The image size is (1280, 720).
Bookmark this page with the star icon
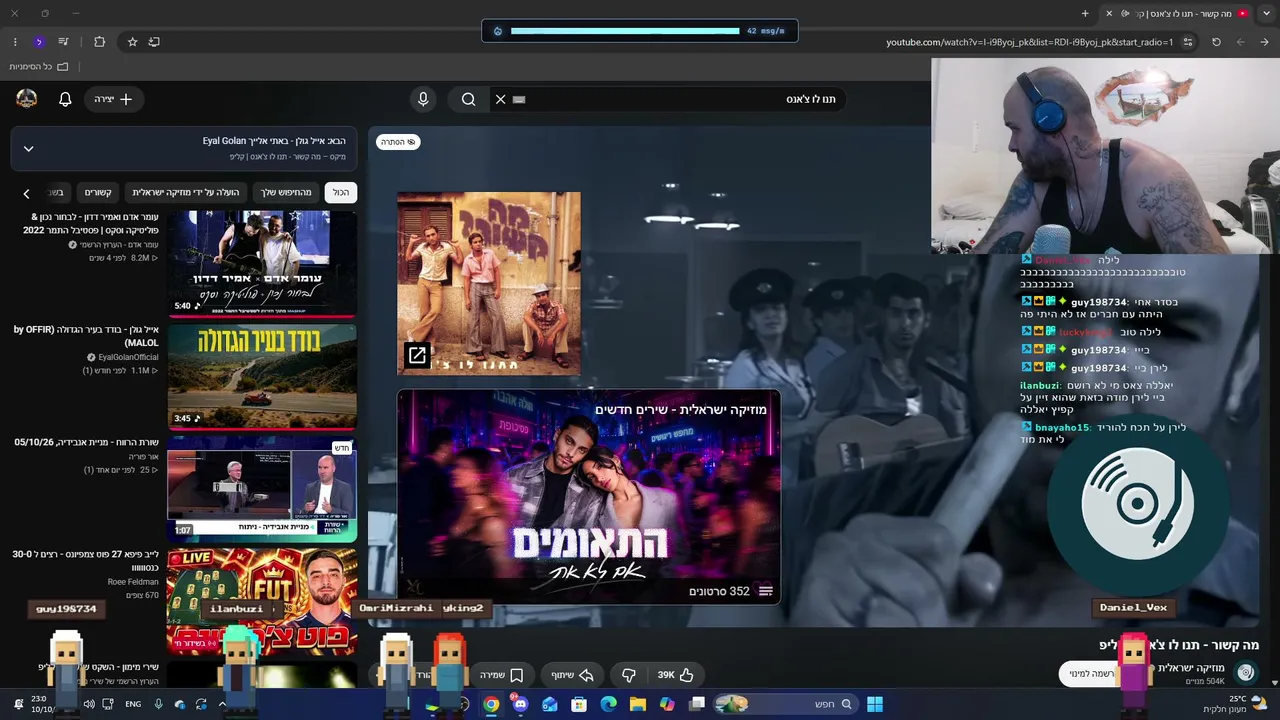point(132,42)
